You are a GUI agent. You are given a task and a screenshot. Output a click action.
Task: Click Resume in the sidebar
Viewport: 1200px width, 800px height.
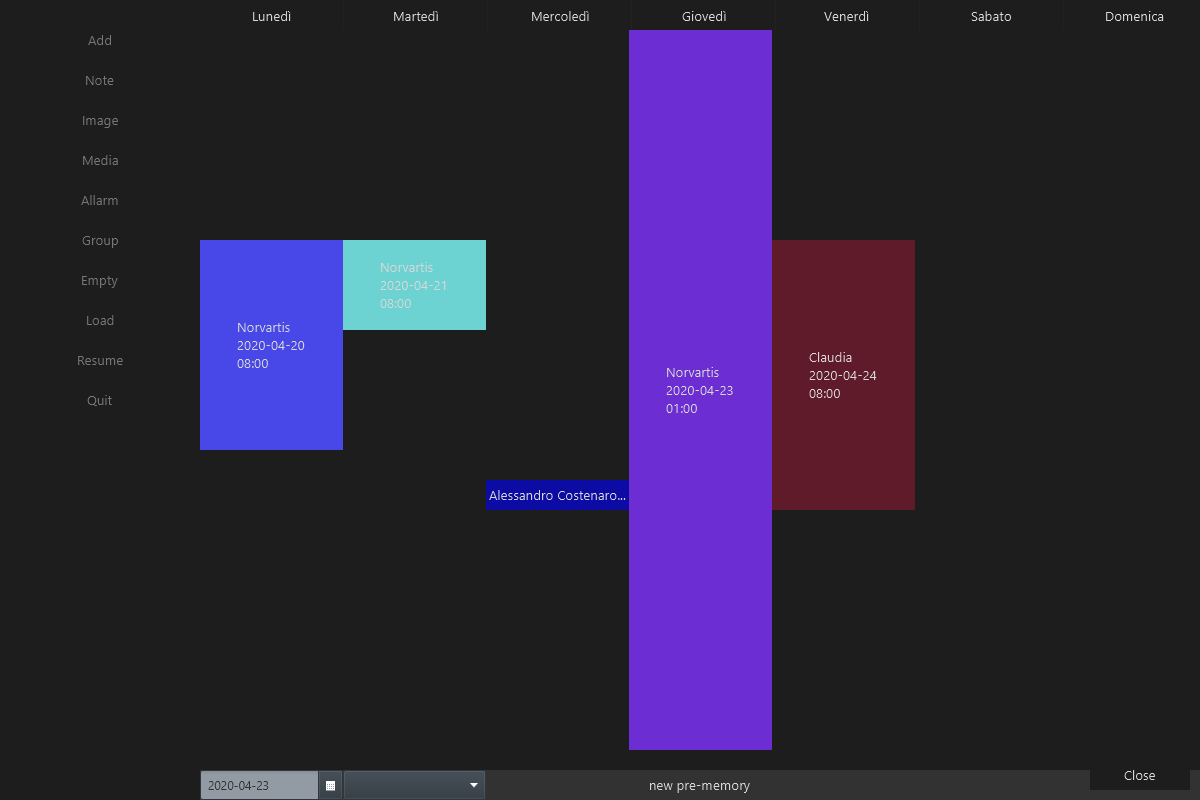tap(100, 361)
